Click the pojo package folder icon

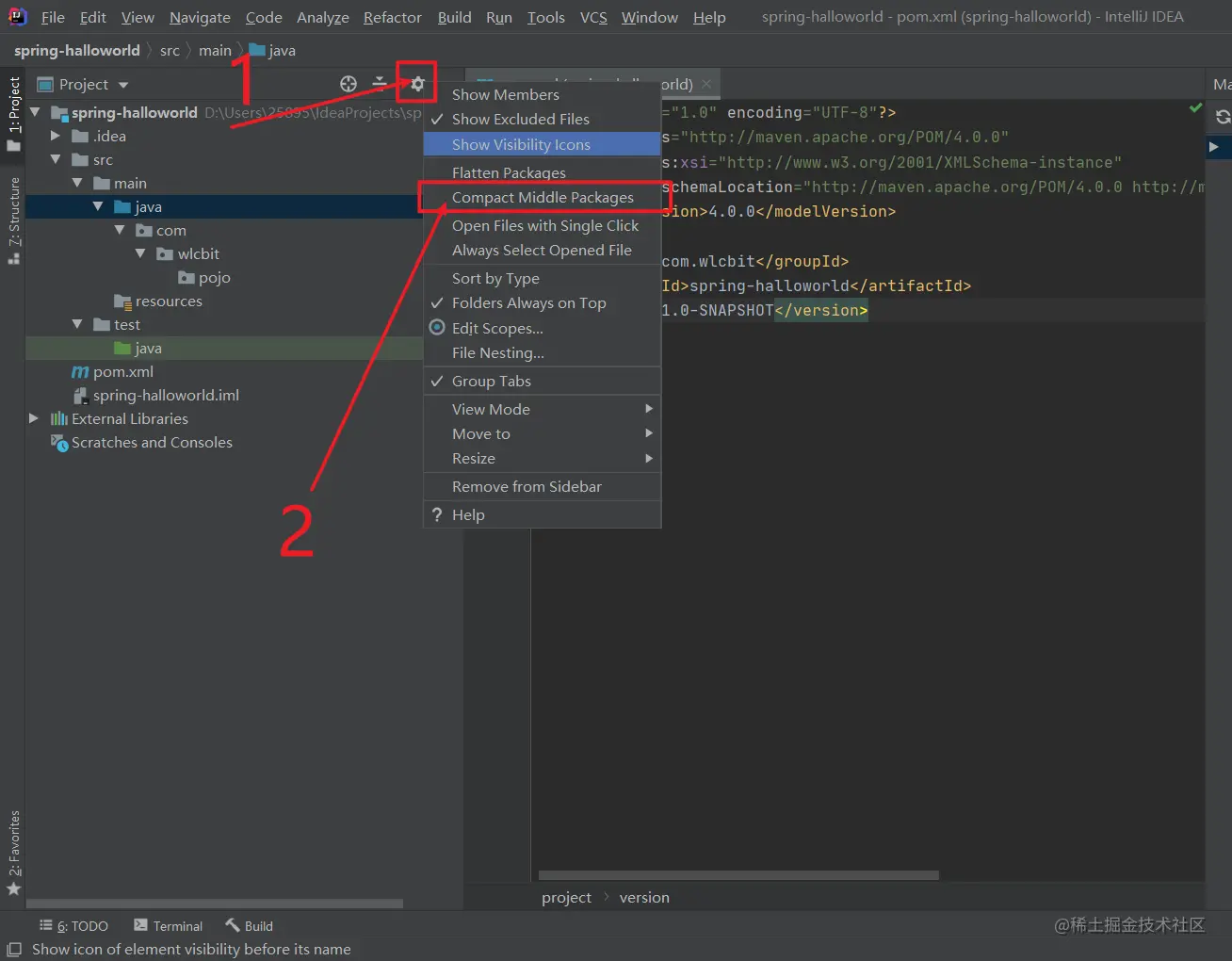point(186,278)
